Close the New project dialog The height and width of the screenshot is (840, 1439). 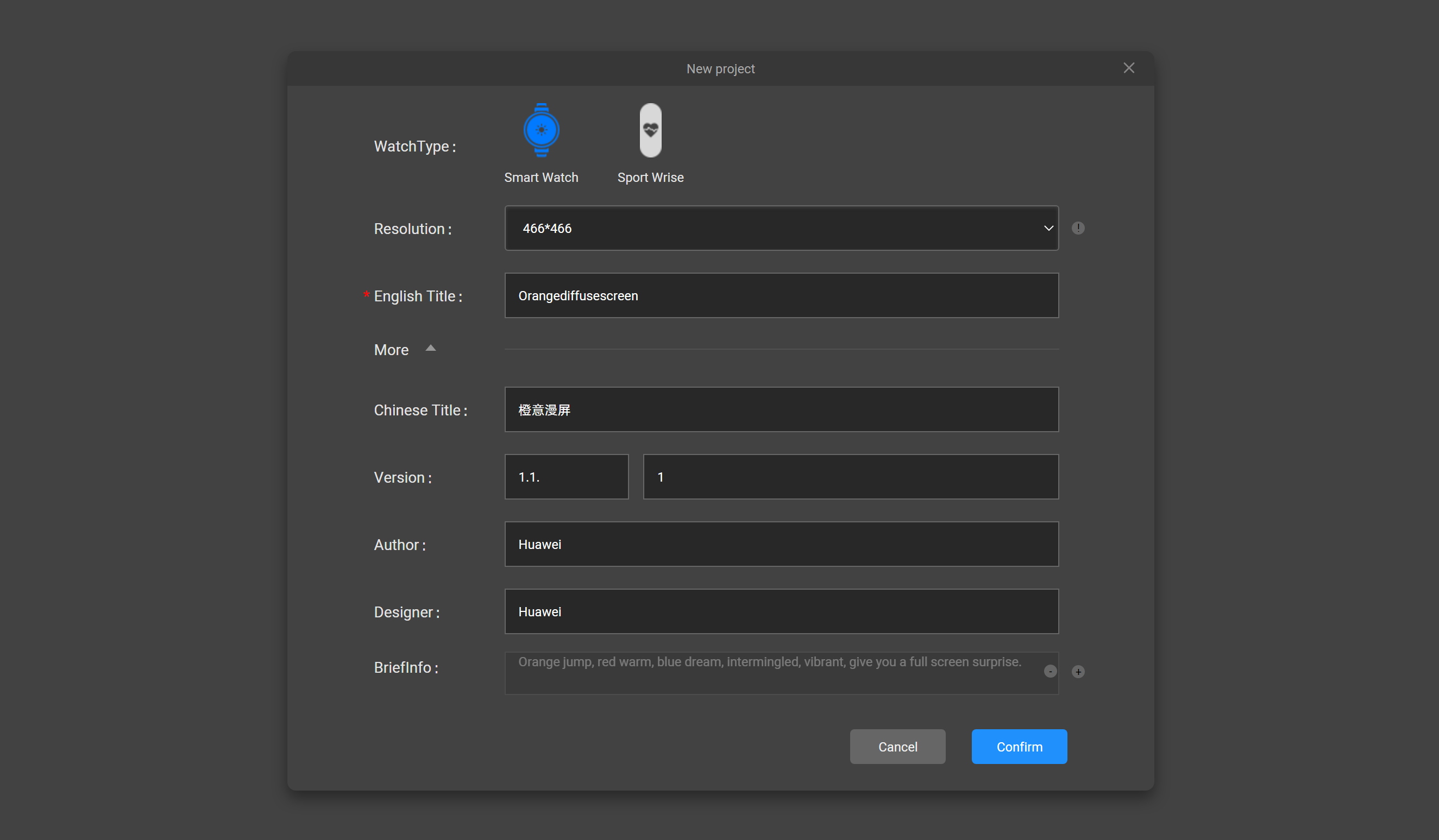pos(1128,68)
